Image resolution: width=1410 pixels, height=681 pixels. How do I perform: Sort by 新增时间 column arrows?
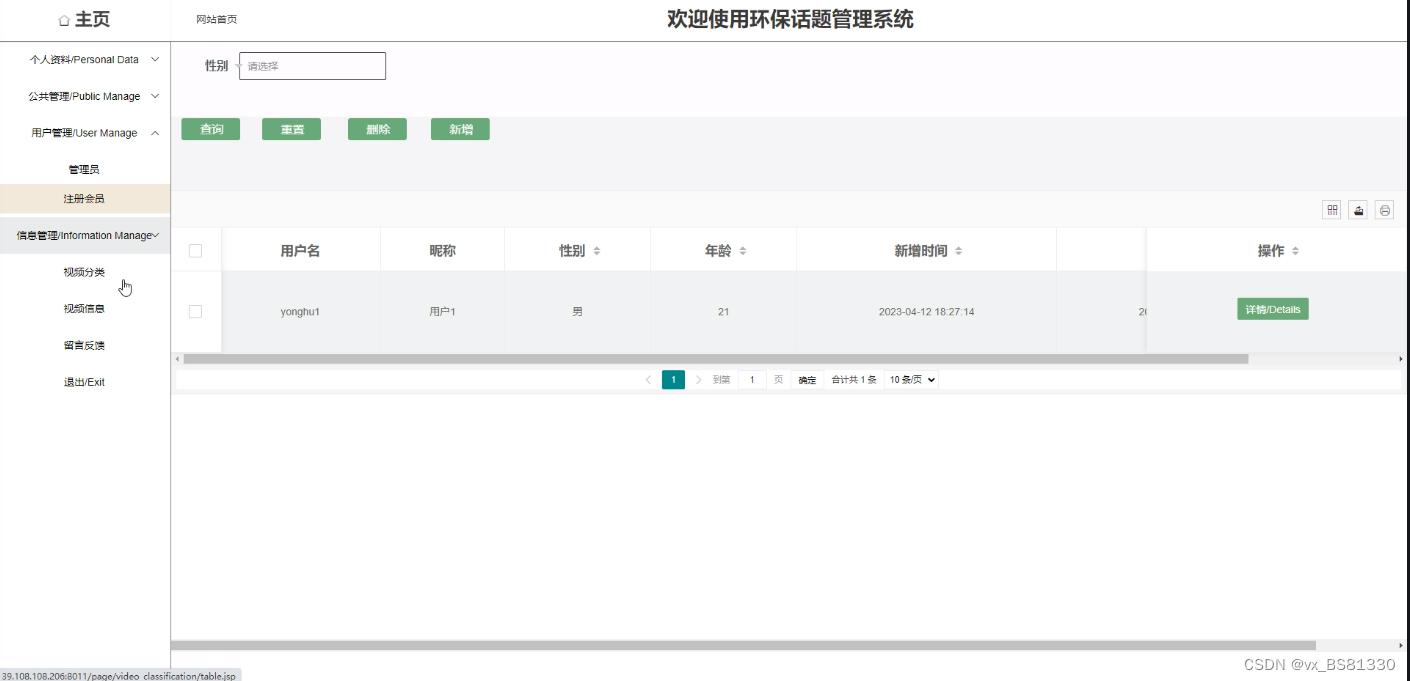coord(958,251)
